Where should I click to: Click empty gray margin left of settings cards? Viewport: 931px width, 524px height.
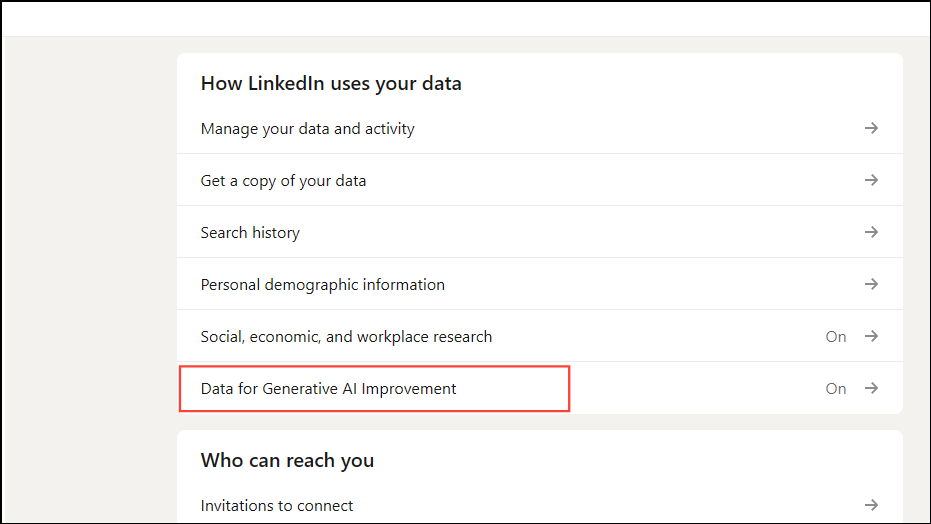coord(88,280)
